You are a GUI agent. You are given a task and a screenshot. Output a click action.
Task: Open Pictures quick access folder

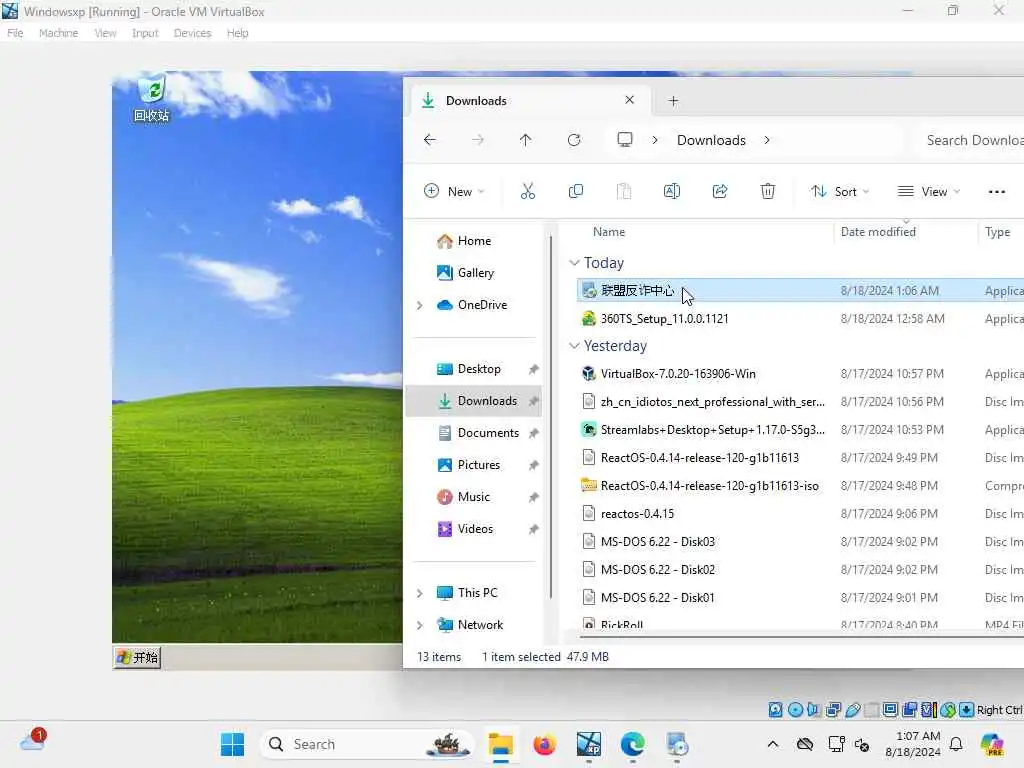[x=479, y=465]
